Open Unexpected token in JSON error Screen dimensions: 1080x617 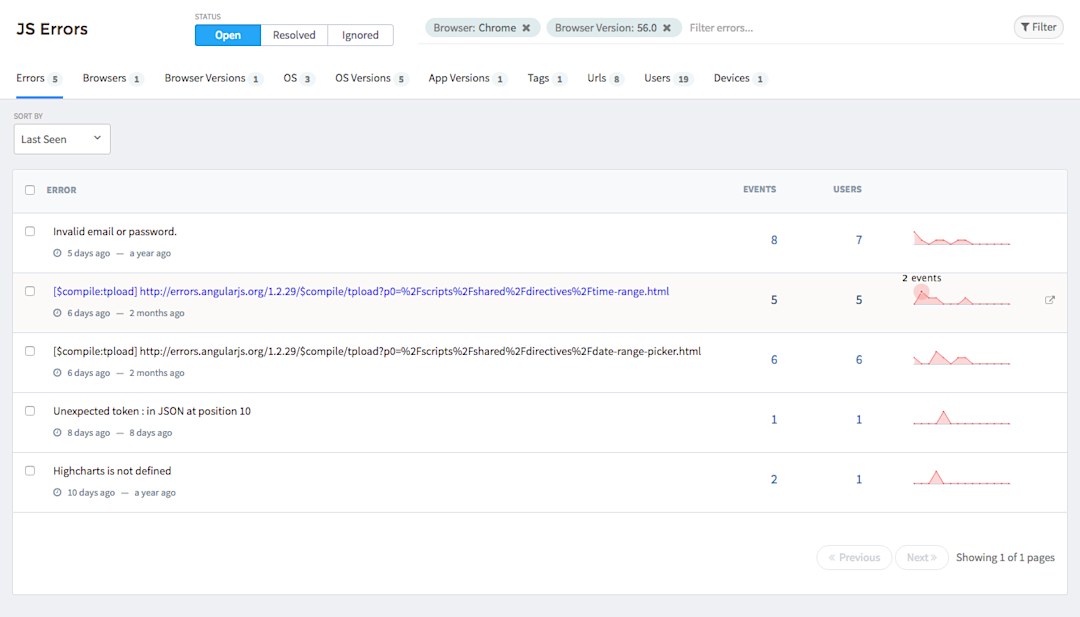click(x=152, y=412)
